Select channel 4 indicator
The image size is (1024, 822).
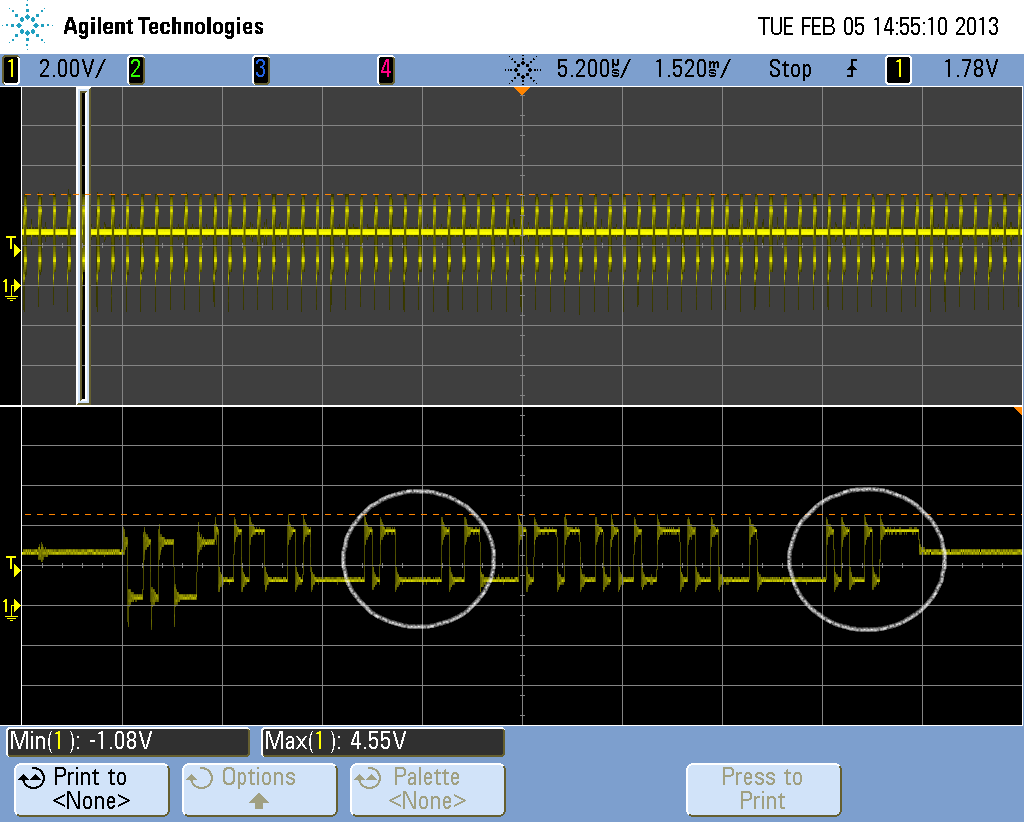click(386, 70)
